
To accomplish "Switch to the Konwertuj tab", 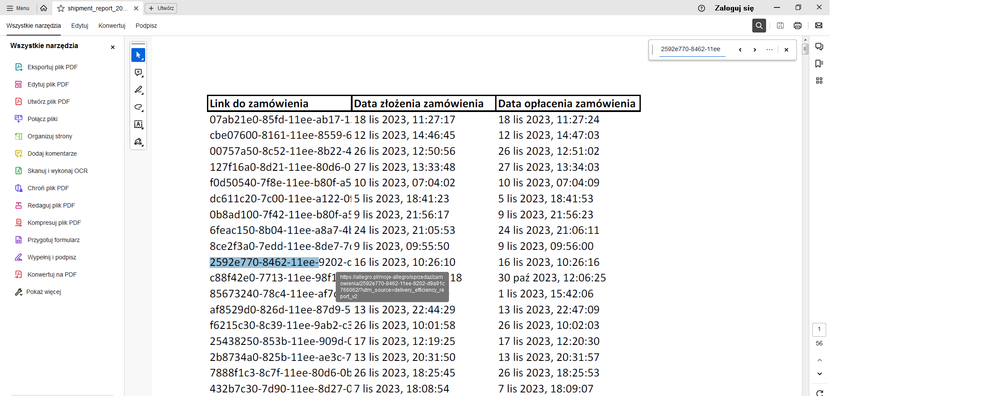I will 111,25.
